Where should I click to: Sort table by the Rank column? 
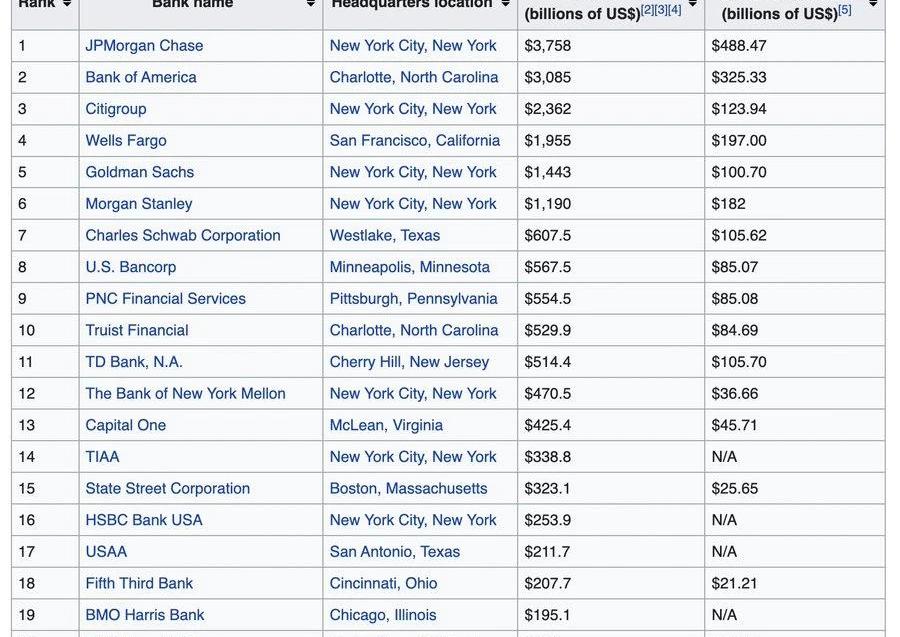point(66,4)
